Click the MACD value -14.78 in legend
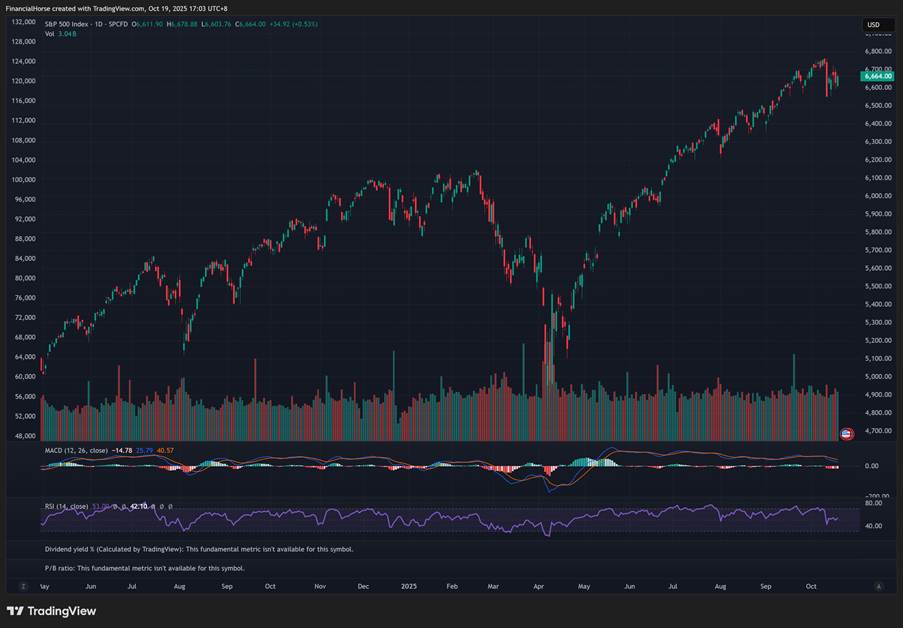This screenshot has width=903, height=628. (122, 451)
